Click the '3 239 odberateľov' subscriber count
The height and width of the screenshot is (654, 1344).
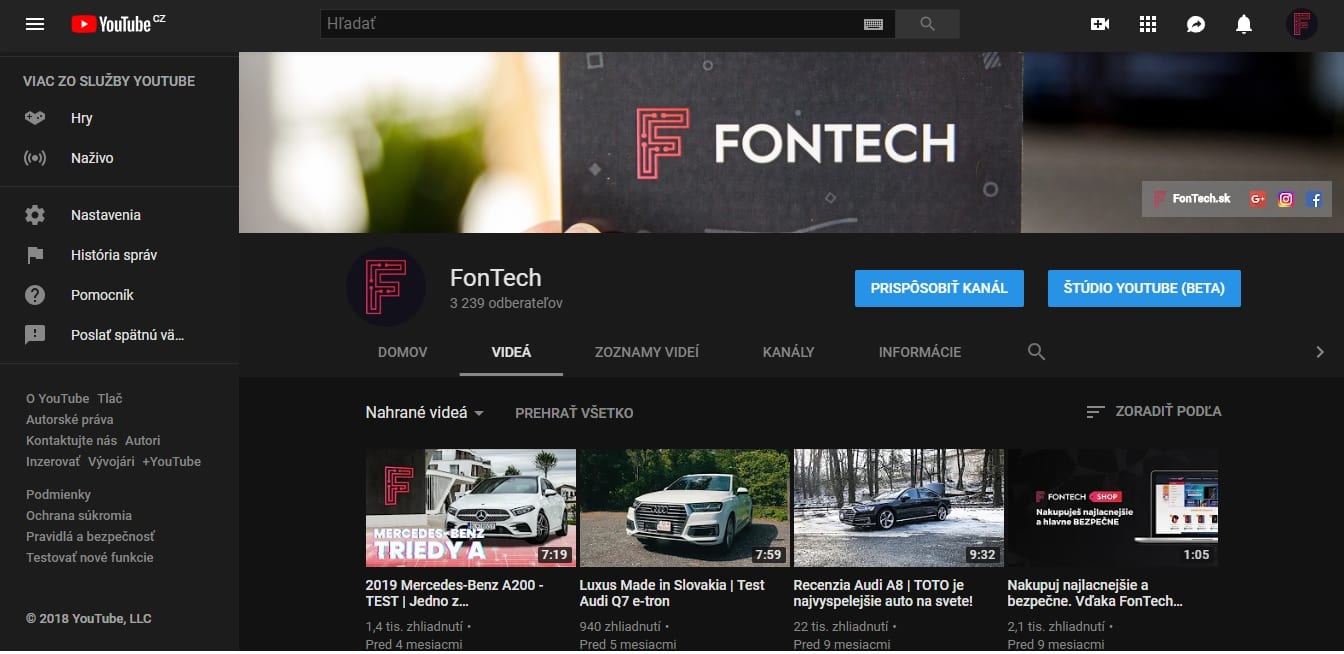click(x=506, y=303)
